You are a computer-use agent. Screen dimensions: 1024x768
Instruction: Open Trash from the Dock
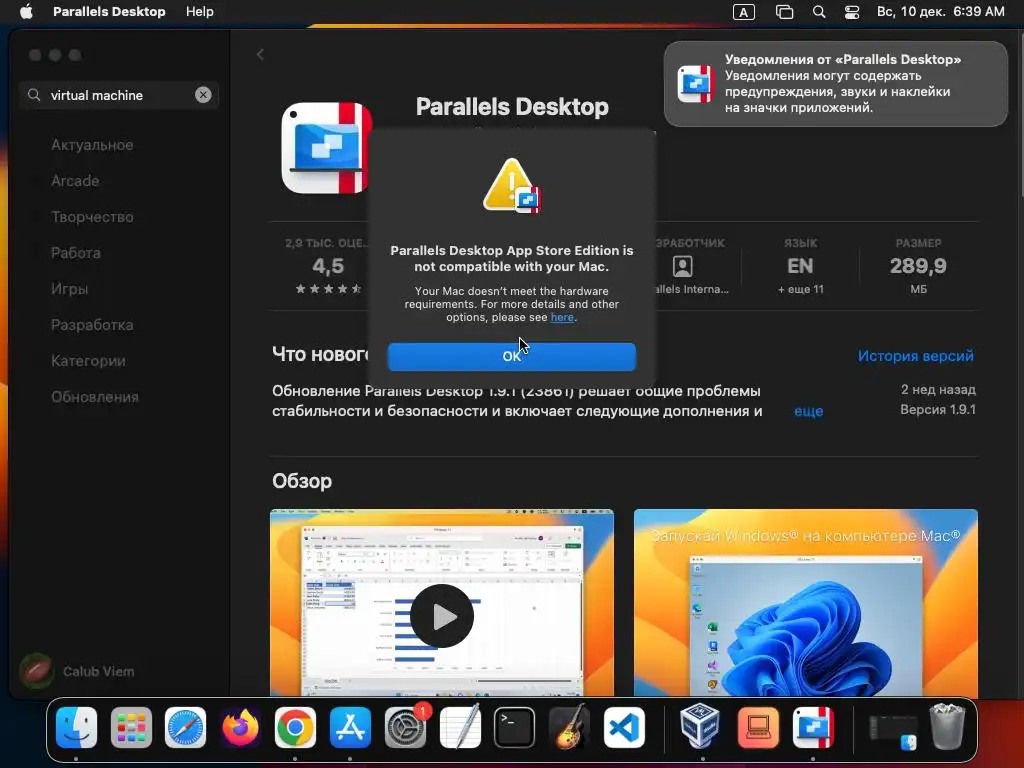[x=947, y=726]
